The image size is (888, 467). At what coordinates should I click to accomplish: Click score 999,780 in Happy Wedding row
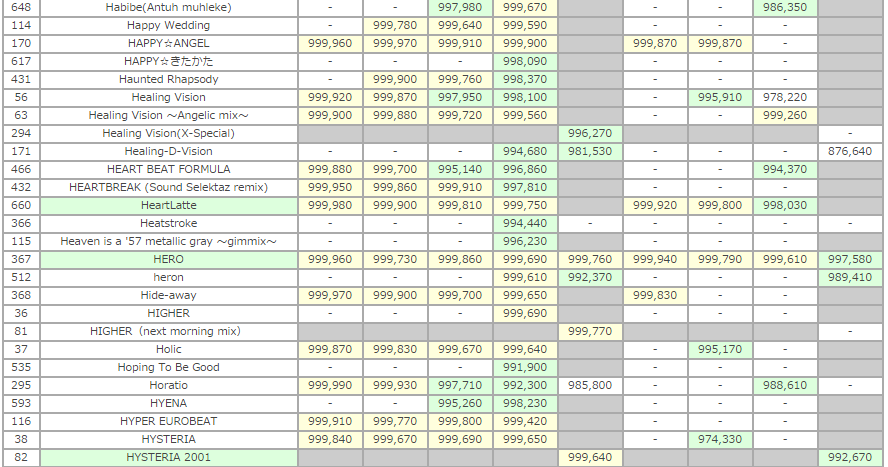395,25
